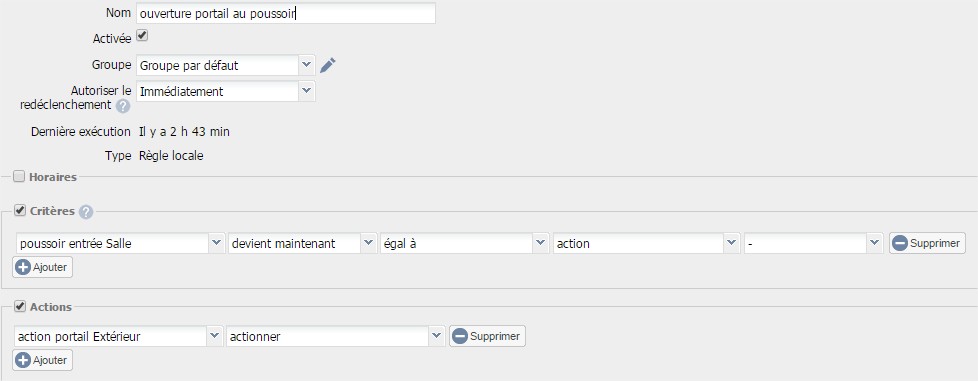Expand the actionner dropdown
The width and height of the screenshot is (978, 381).
coord(336,336)
